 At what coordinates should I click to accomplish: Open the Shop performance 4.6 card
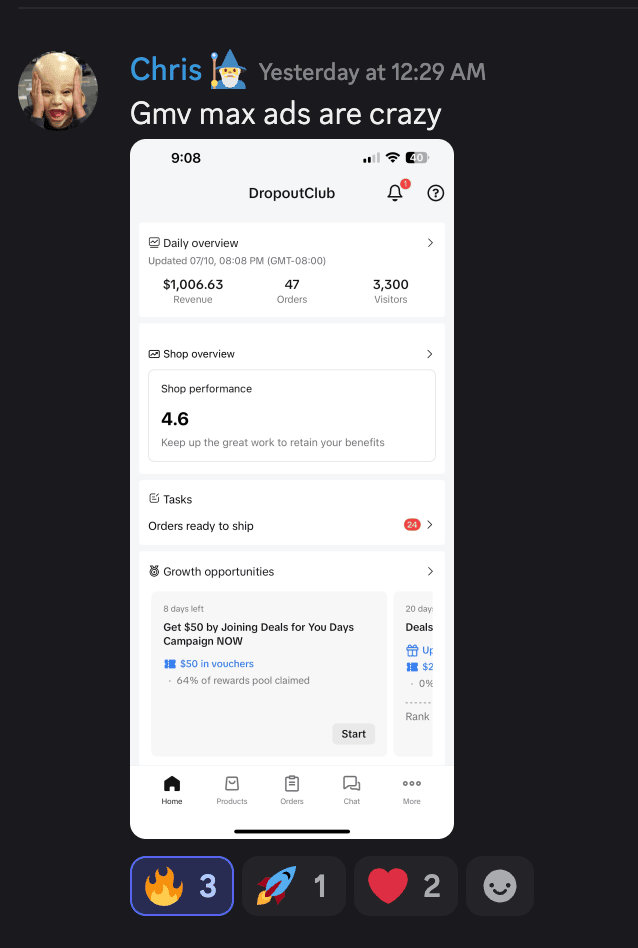(x=291, y=415)
